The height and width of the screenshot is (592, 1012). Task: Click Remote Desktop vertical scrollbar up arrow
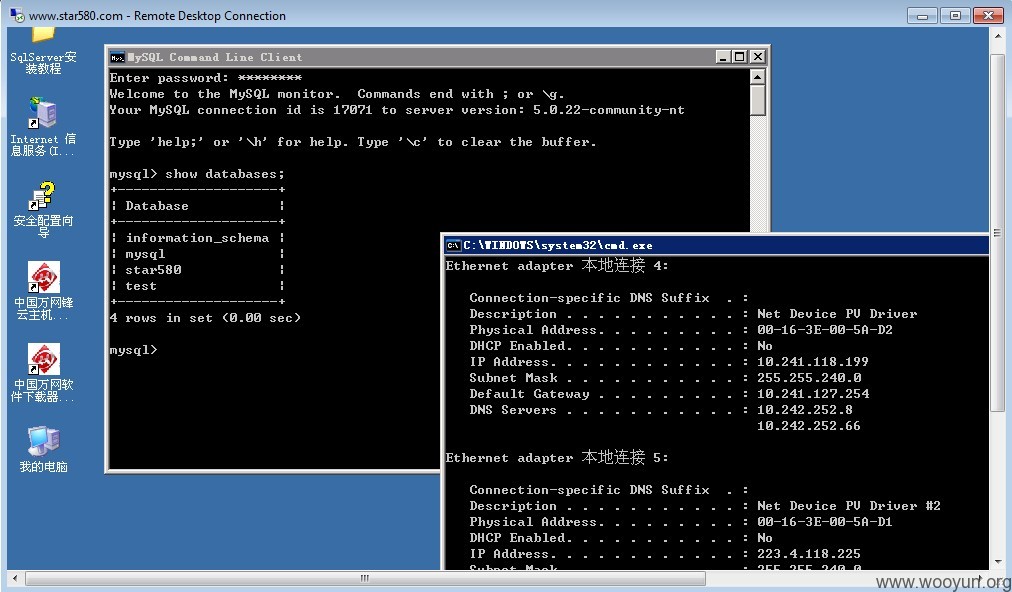(x=997, y=34)
